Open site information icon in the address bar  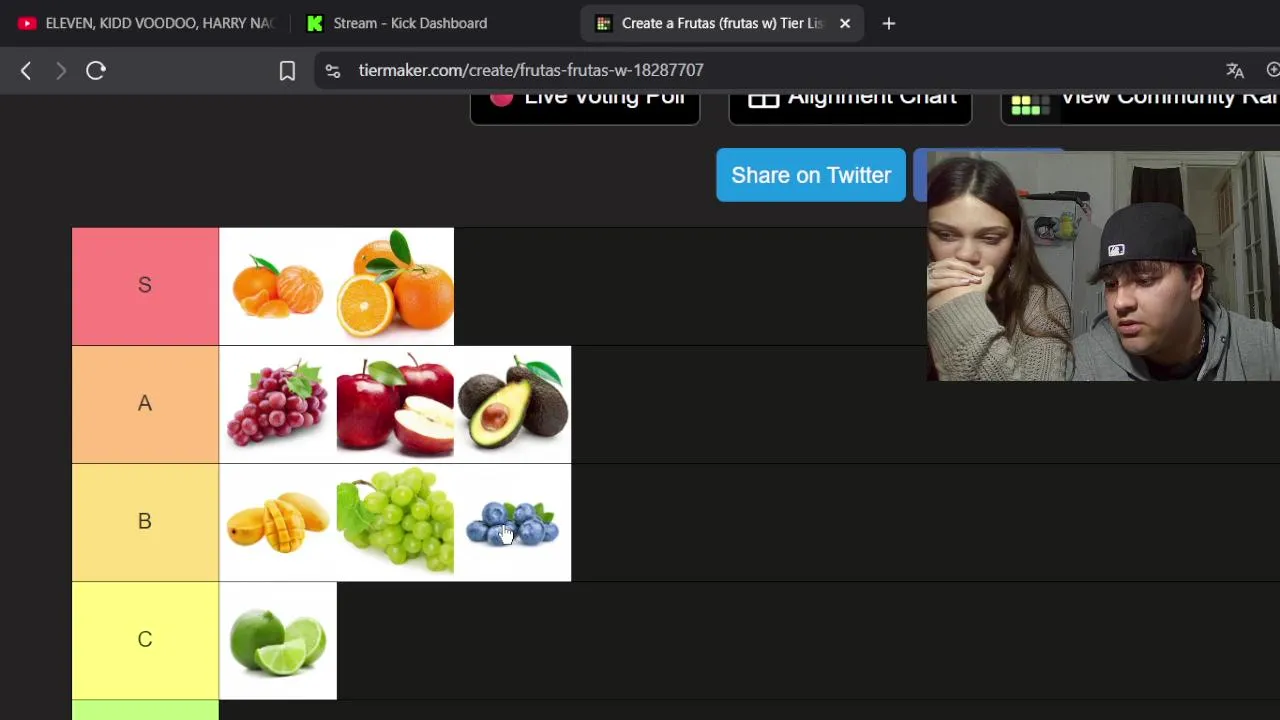333,70
